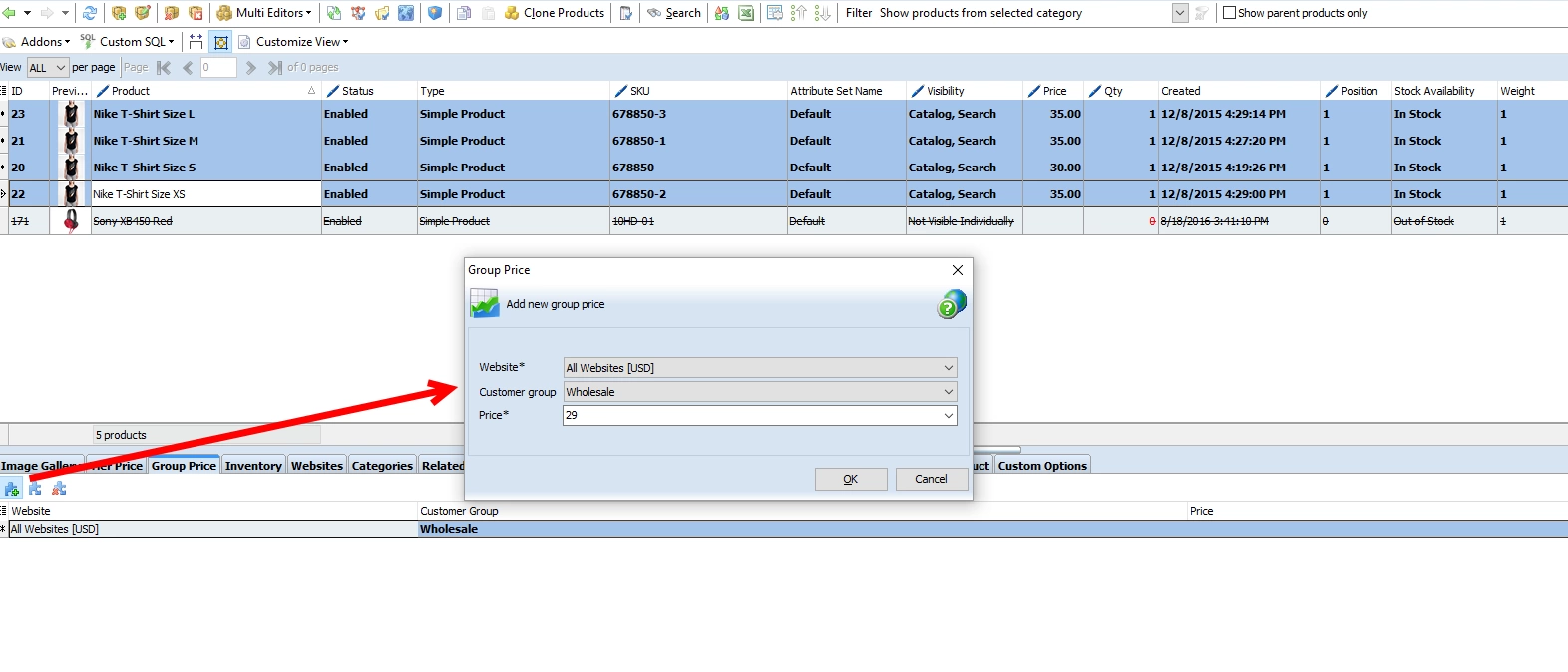Click the Sony headphones preview thumbnail
The width and height of the screenshot is (1568, 672).
[70, 221]
